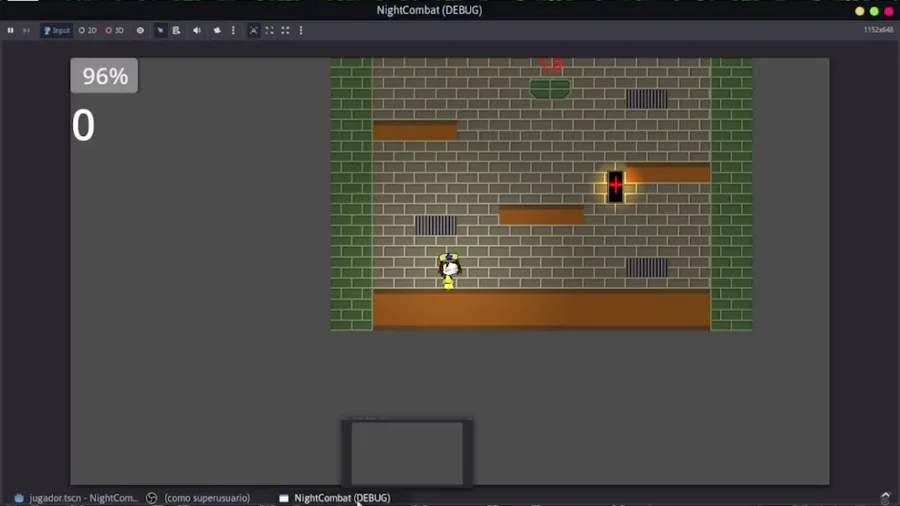Switch to (como superusuario) taskbar window
The height and width of the screenshot is (506, 900).
point(200,498)
